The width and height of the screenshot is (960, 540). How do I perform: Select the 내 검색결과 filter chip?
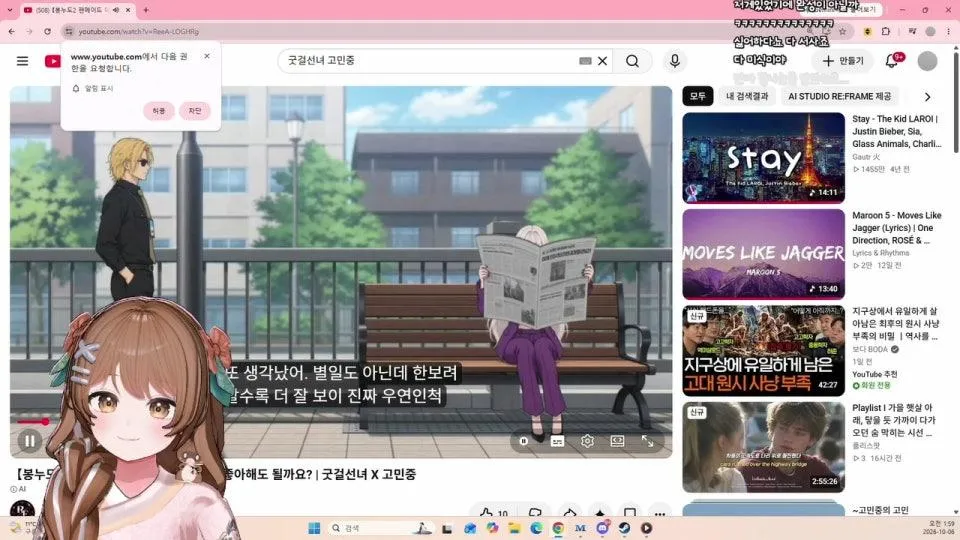pos(747,96)
